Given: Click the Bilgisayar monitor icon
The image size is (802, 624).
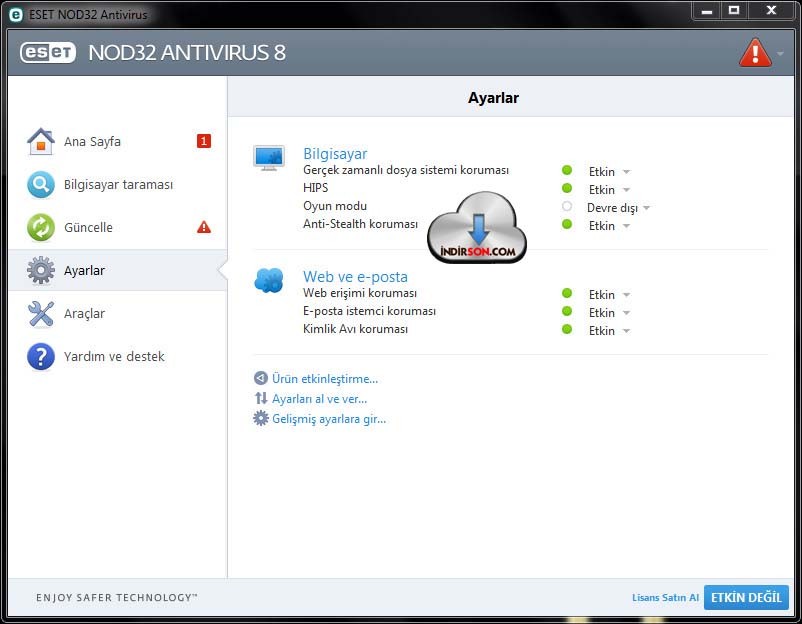Looking at the screenshot, I should tap(269, 158).
